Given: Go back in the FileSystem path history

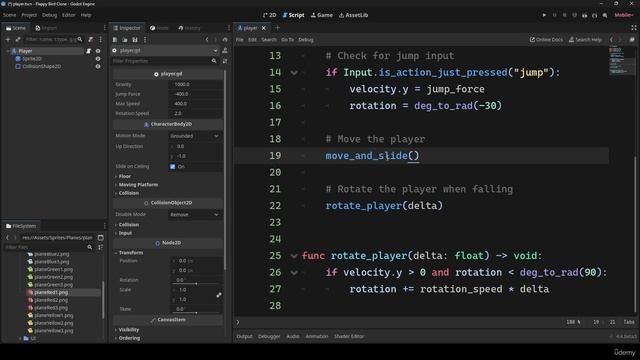Looking at the screenshot, I should click(x=7, y=238).
